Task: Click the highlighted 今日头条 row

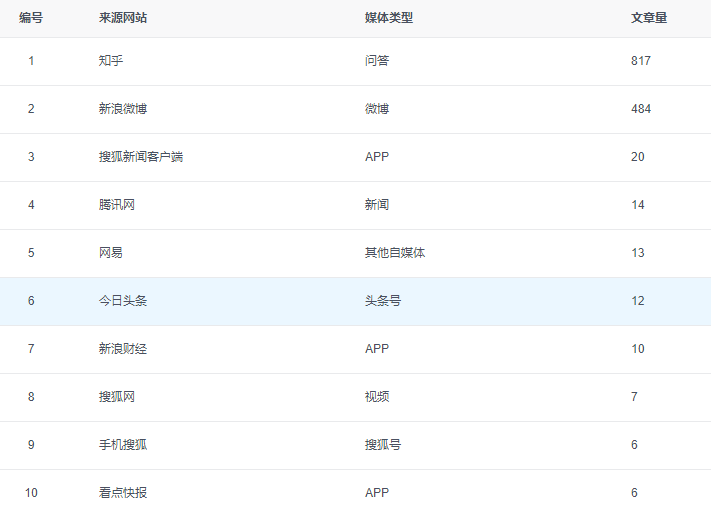Action: tap(123, 301)
